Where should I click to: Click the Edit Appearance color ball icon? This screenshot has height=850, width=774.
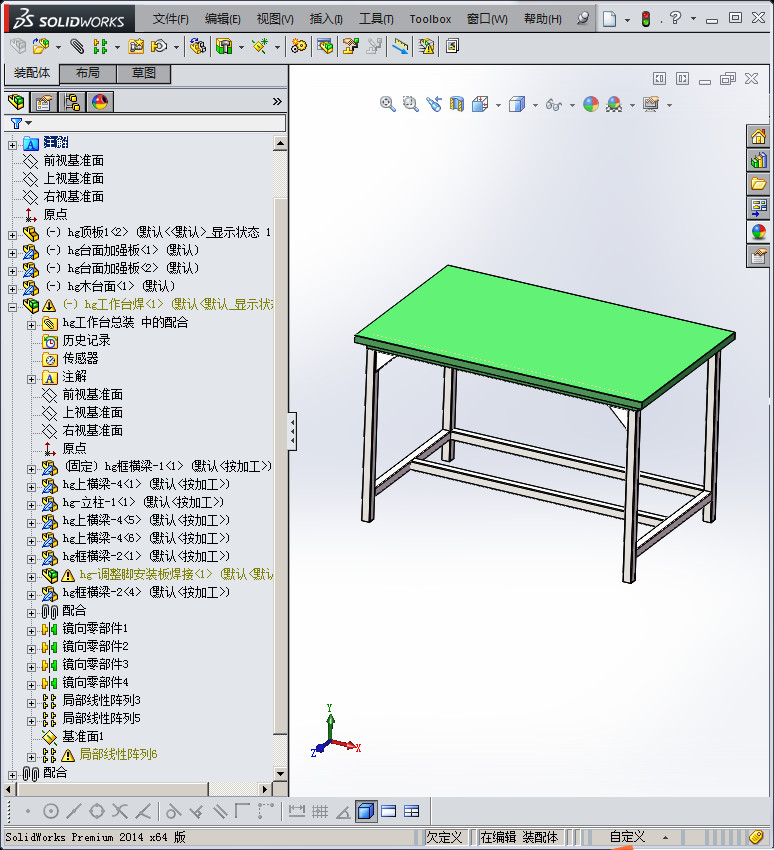coord(591,104)
